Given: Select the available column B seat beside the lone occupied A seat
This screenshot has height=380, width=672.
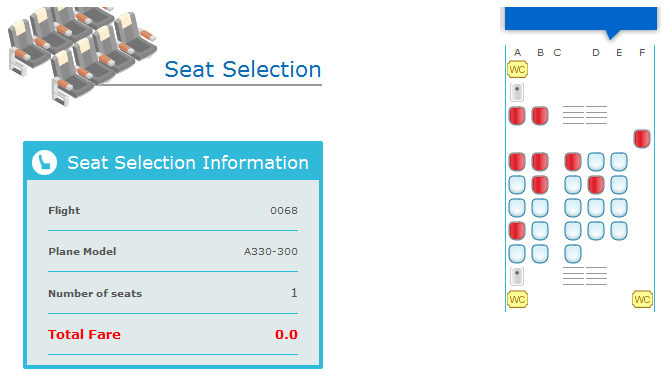Looking at the screenshot, I should 540,230.
